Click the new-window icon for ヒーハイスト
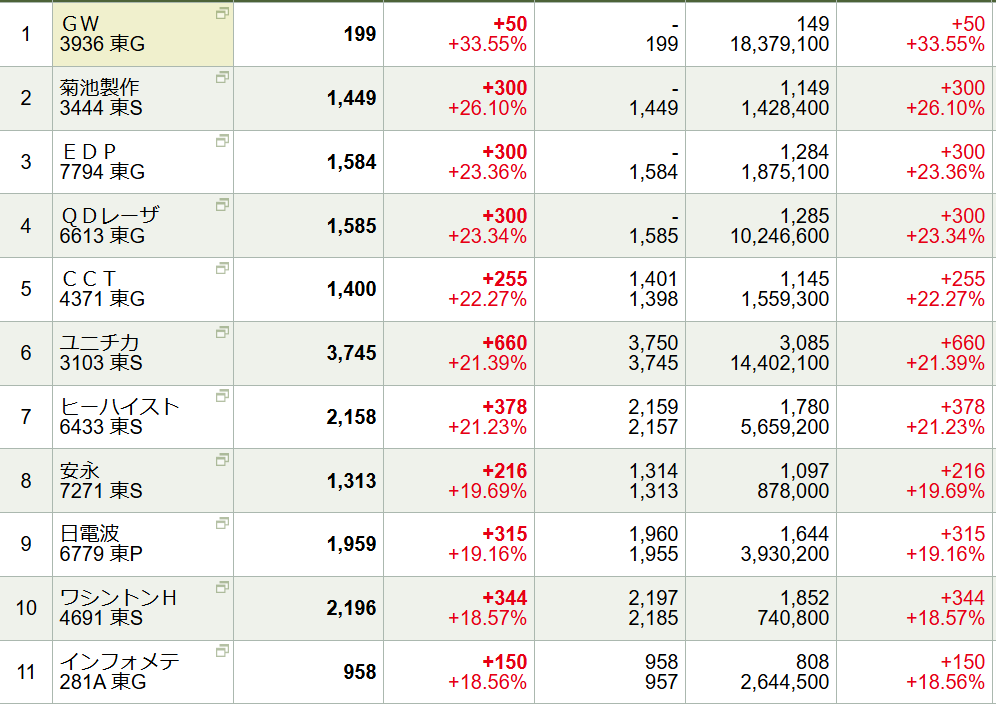Image resolution: width=996 pixels, height=704 pixels. 222,396
